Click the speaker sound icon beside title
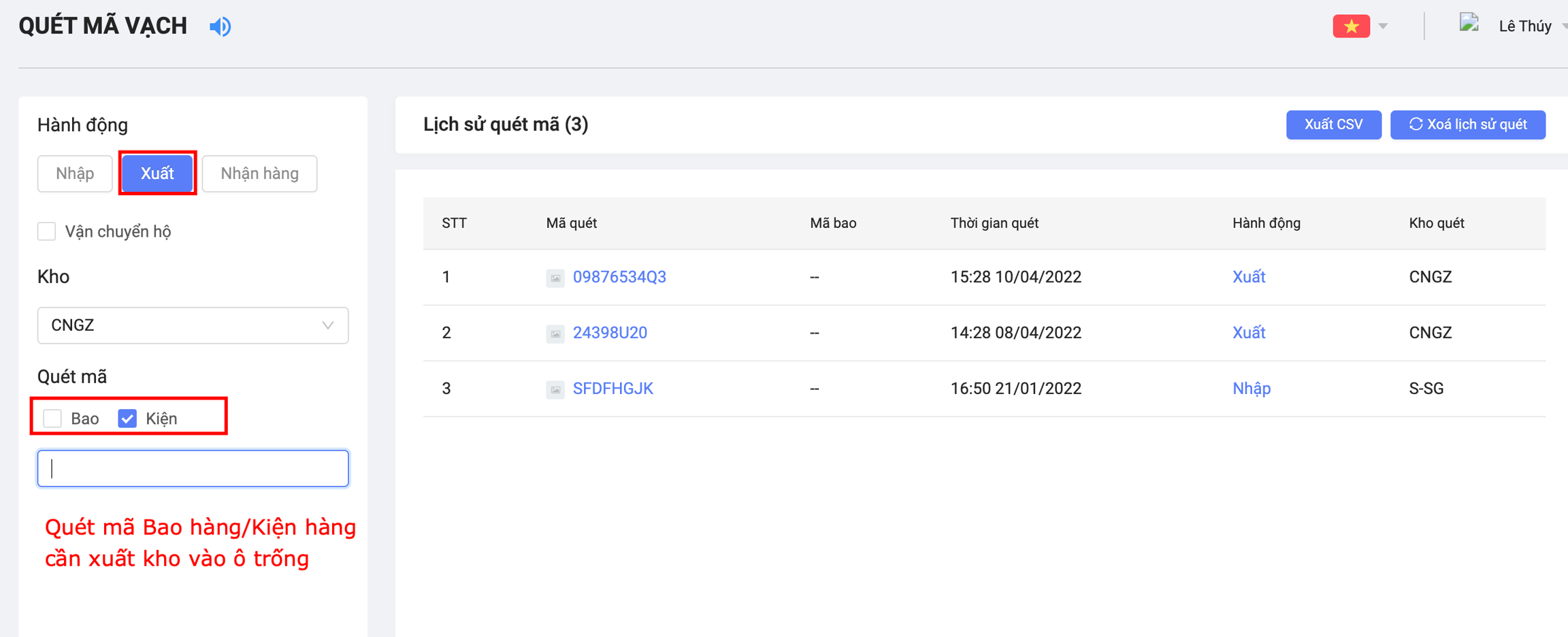 (x=220, y=27)
